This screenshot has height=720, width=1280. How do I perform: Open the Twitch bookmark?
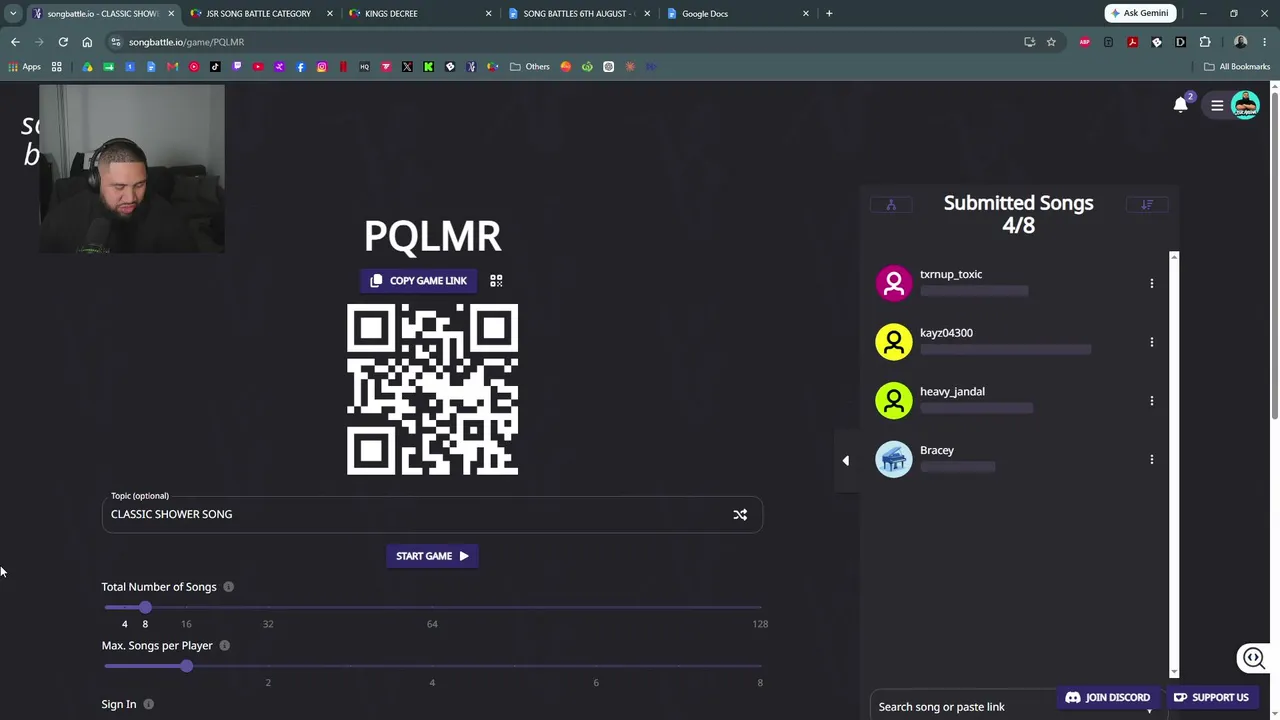click(237, 67)
